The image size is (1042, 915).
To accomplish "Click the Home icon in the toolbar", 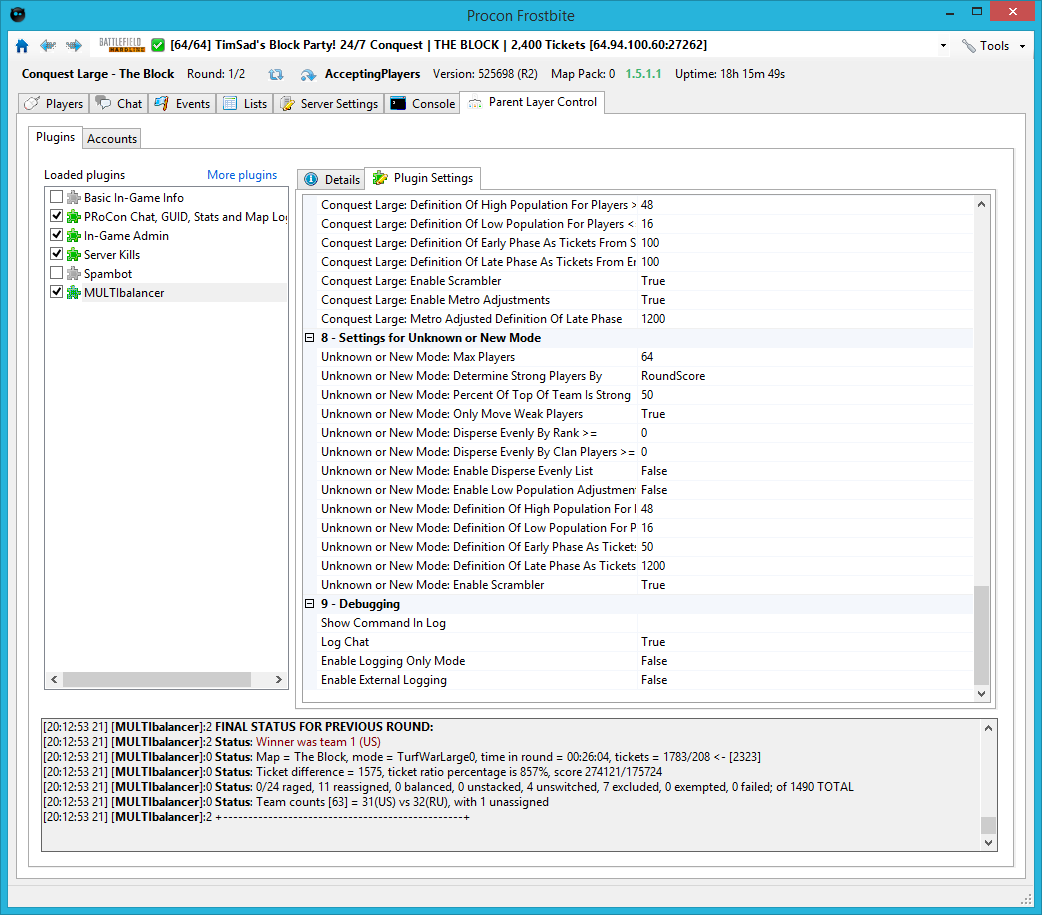I will (22, 46).
